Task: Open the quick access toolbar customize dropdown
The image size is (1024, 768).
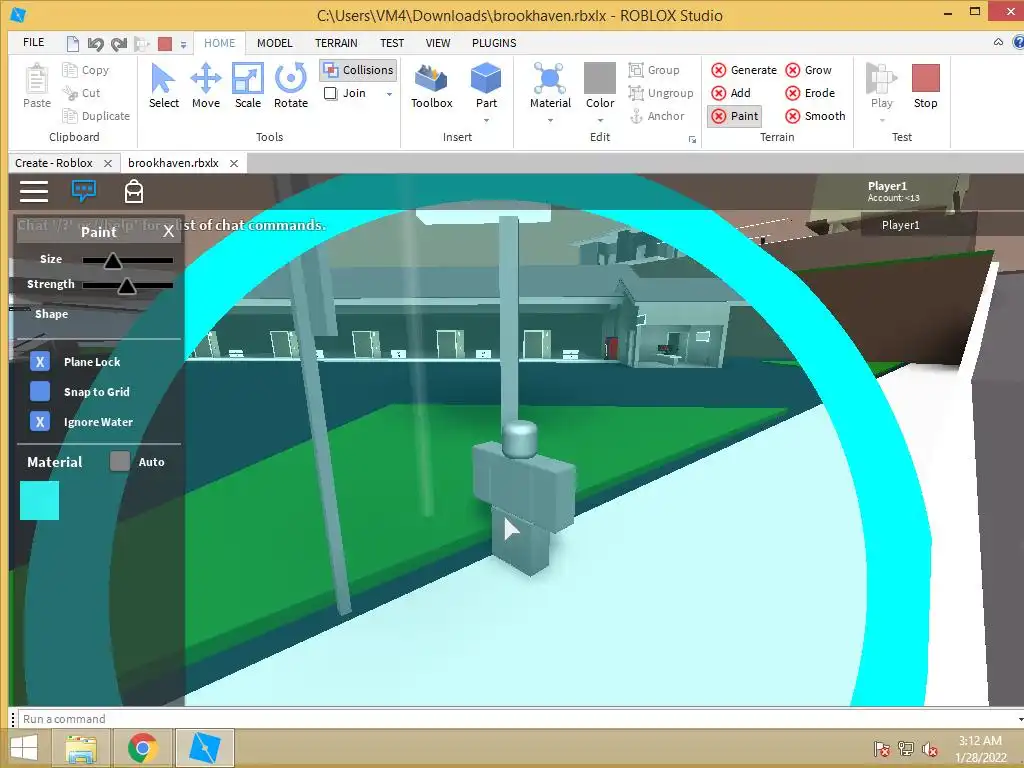Action: pyautogui.click(x=184, y=45)
